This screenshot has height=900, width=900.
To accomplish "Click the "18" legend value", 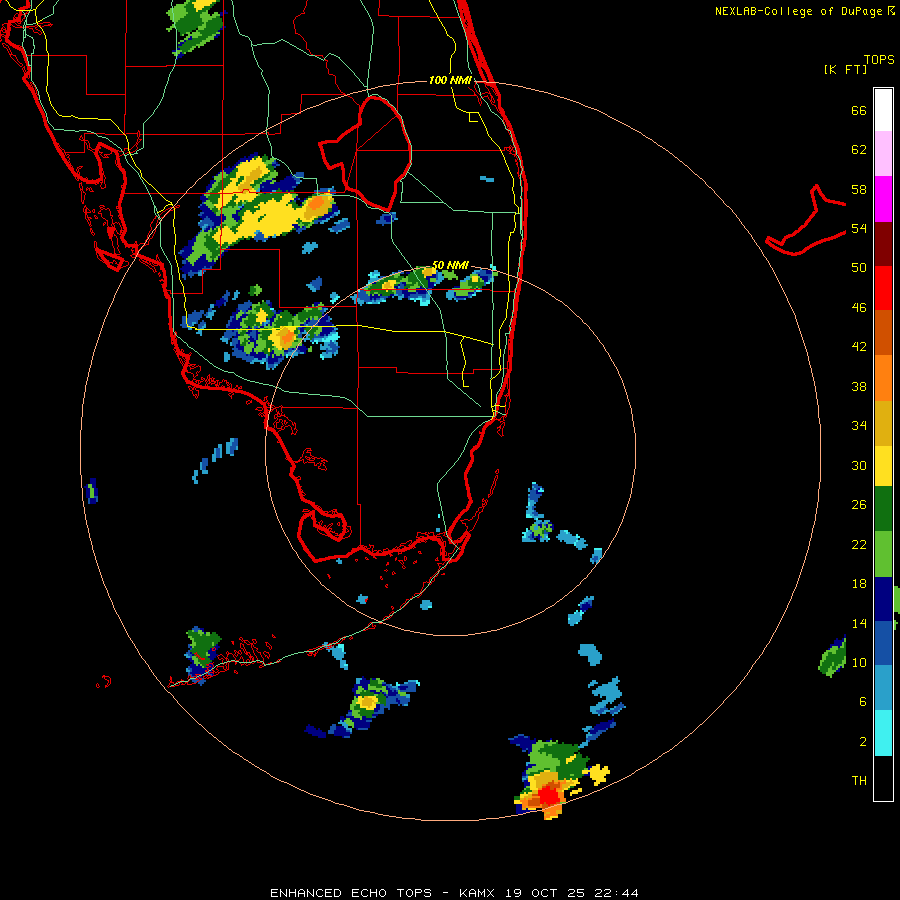I will tap(859, 584).
